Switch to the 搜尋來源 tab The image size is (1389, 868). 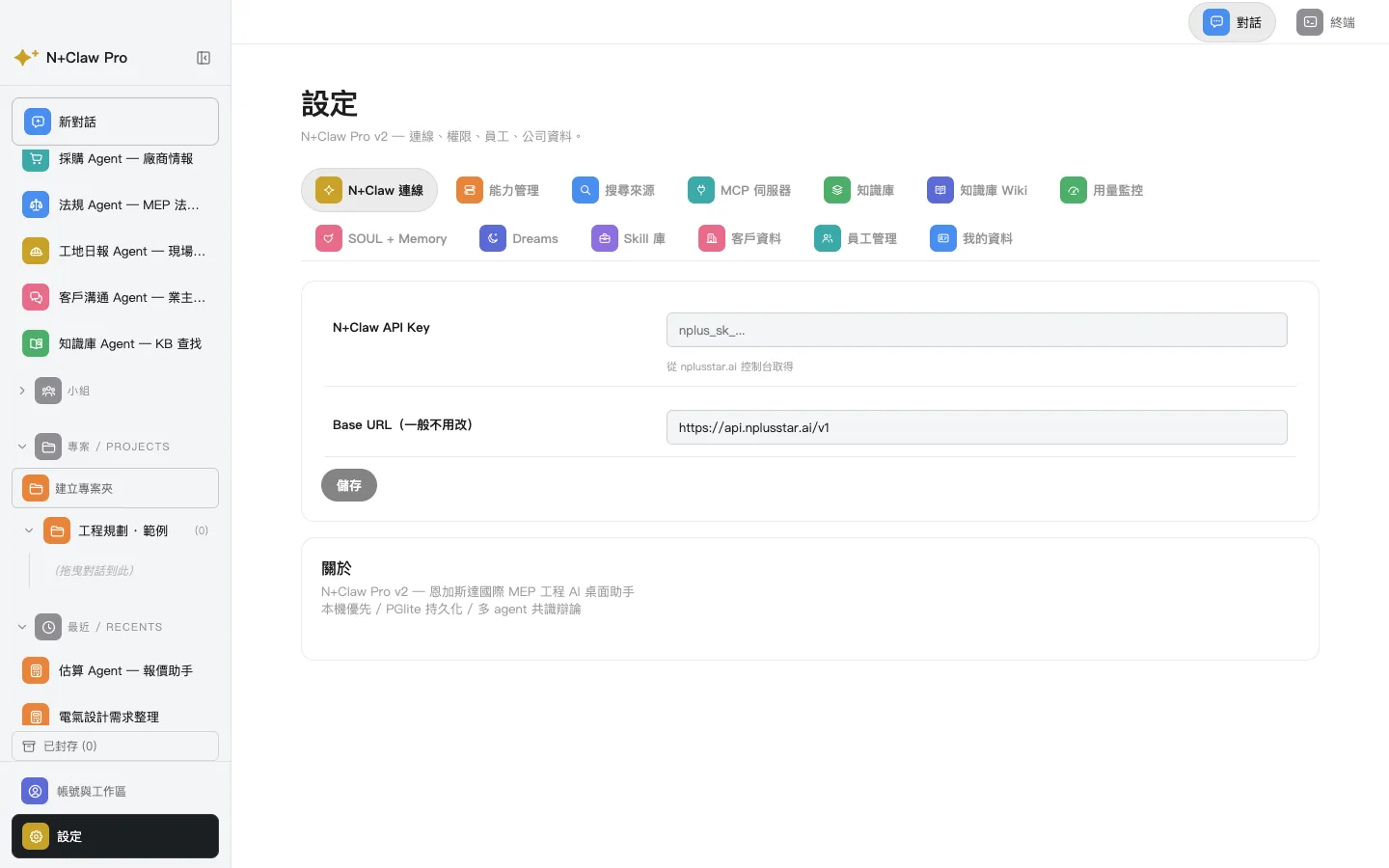pos(613,190)
